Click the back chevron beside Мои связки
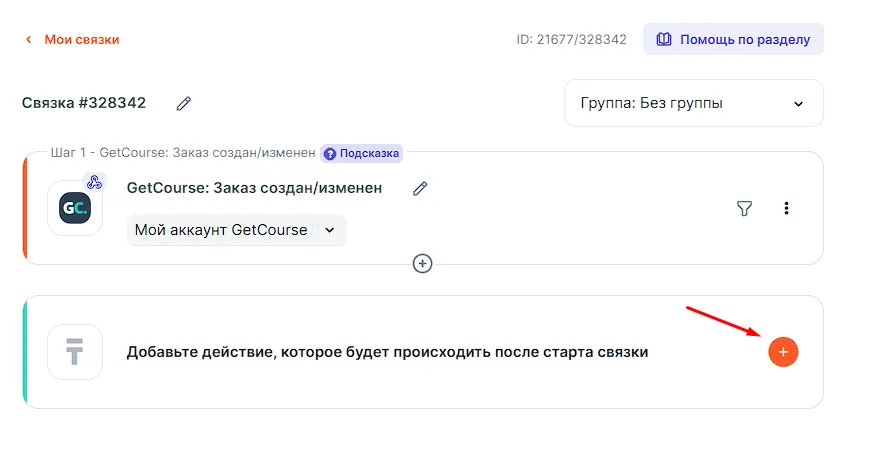This screenshot has height=465, width=877. coord(27,40)
